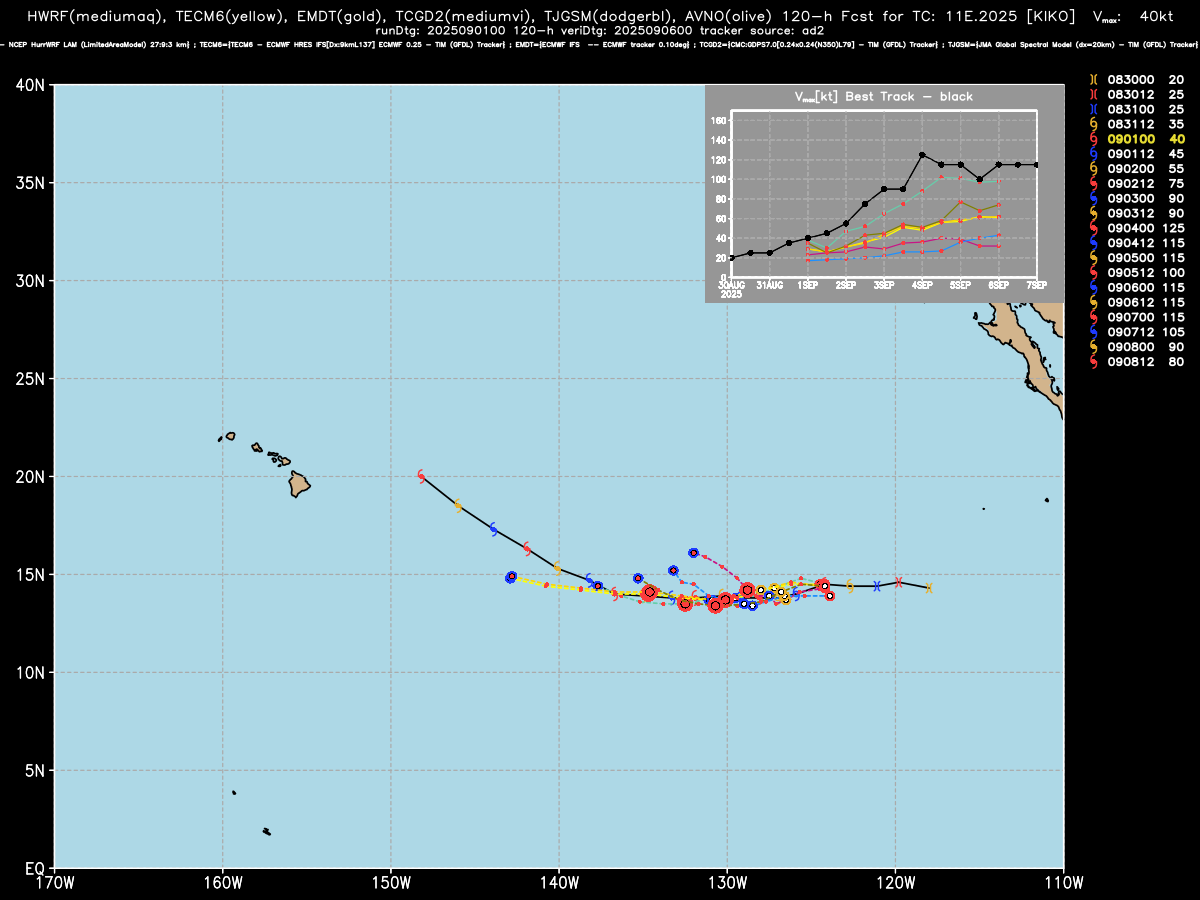Click the blue storm symbol near 17N 144W
1200x900 pixels.
[x=493, y=529]
